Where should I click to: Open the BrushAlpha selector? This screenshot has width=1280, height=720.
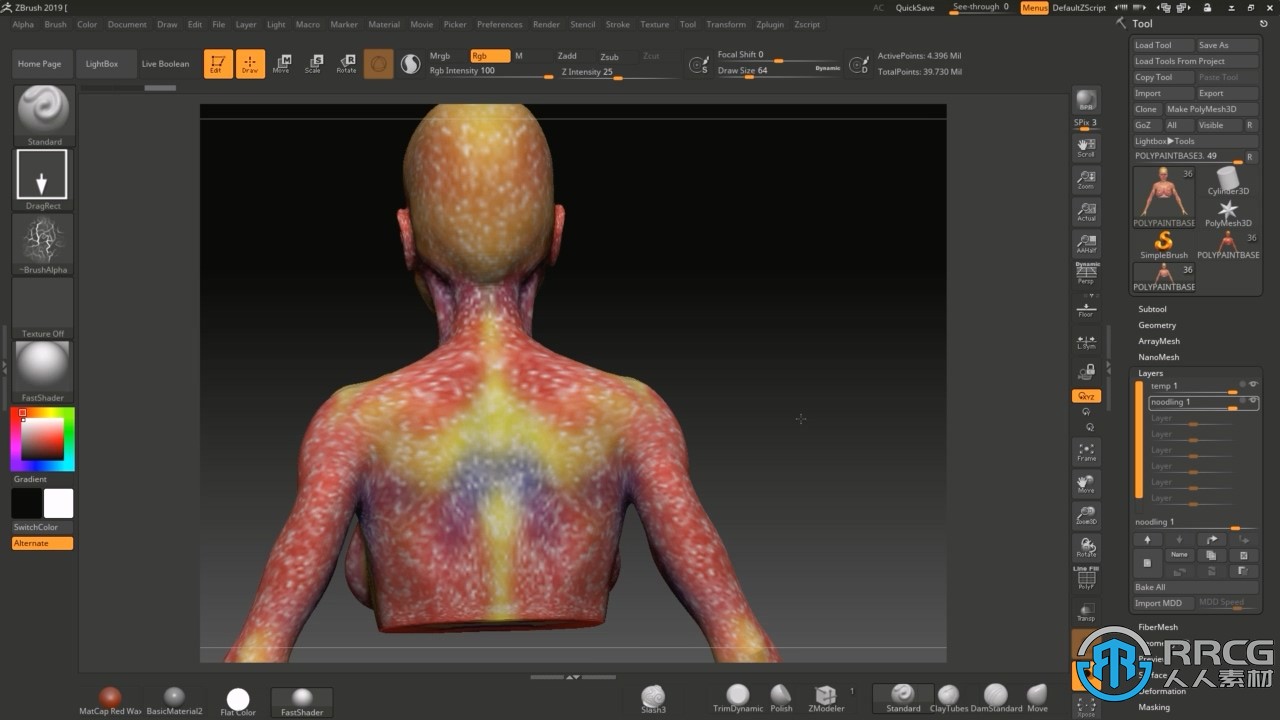coord(43,244)
